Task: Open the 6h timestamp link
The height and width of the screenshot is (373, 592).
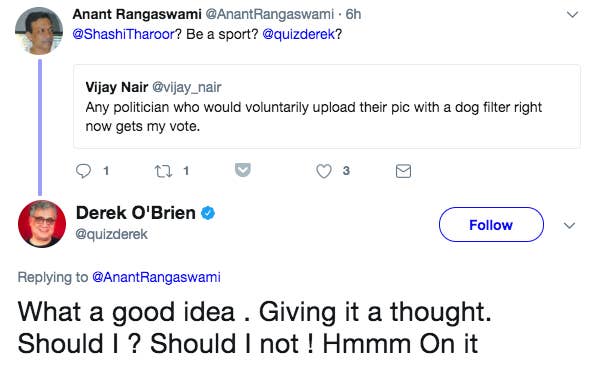Action: pyautogui.click(x=353, y=14)
